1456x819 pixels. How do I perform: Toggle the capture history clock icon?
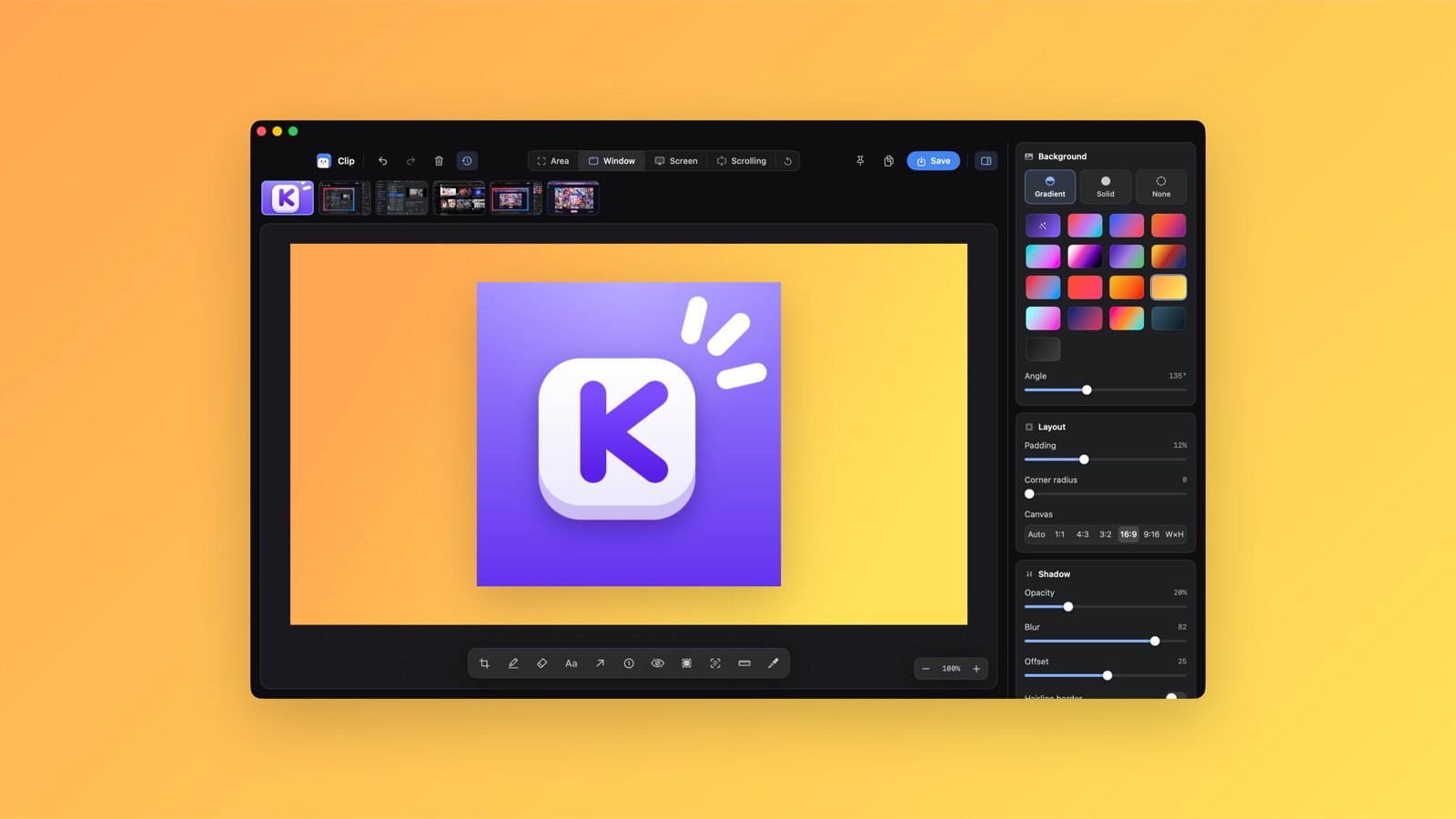pos(467,161)
